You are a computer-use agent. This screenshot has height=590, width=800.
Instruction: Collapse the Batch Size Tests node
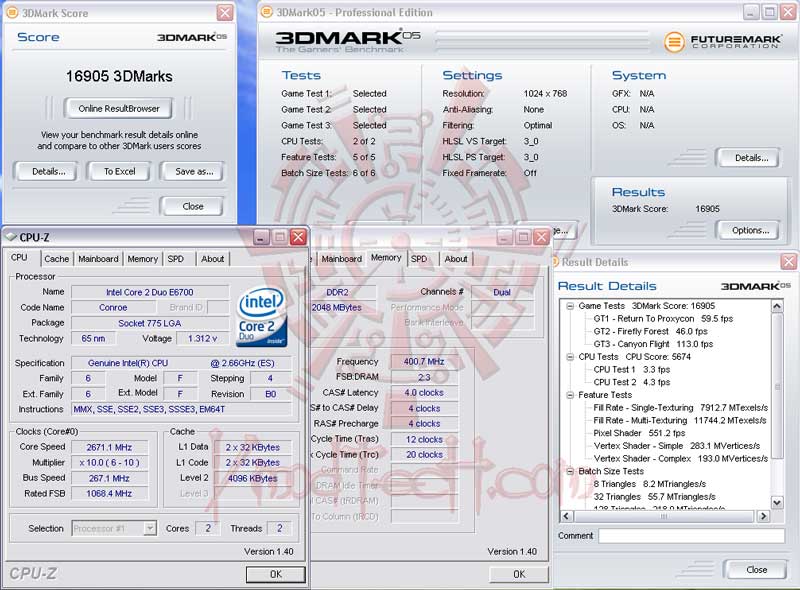coord(570,471)
